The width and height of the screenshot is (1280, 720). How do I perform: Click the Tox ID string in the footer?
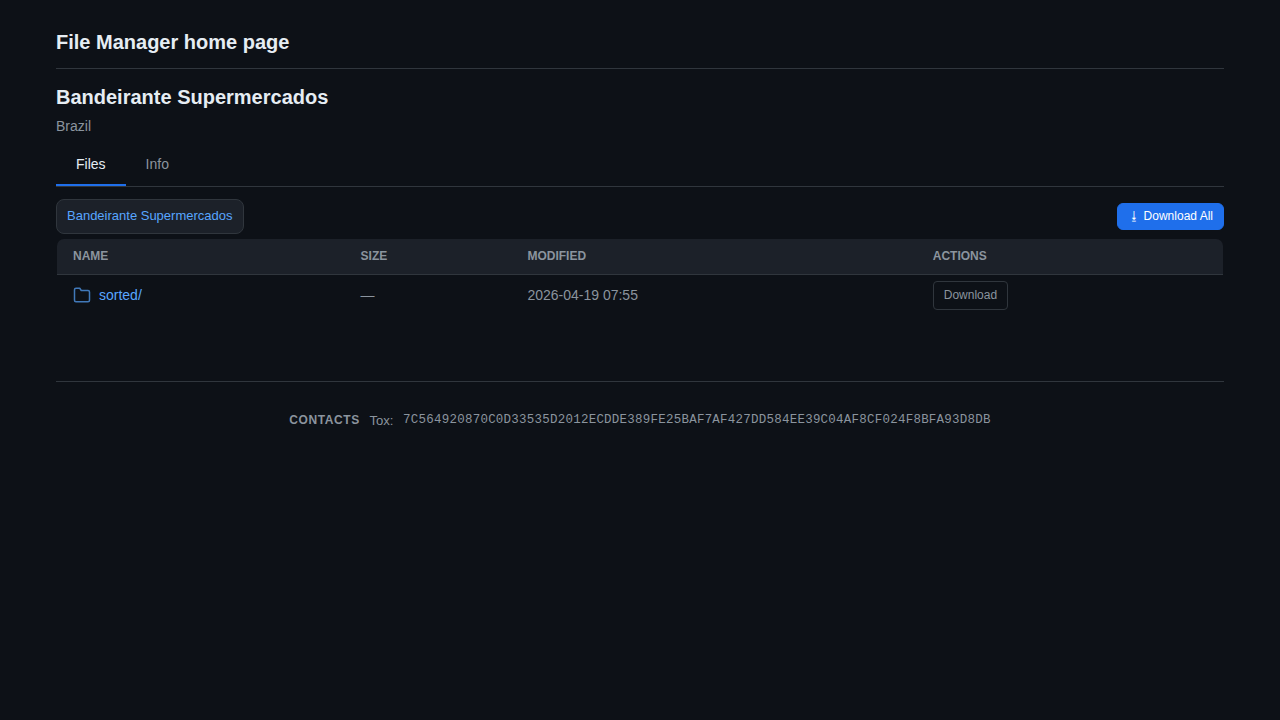coord(697,419)
